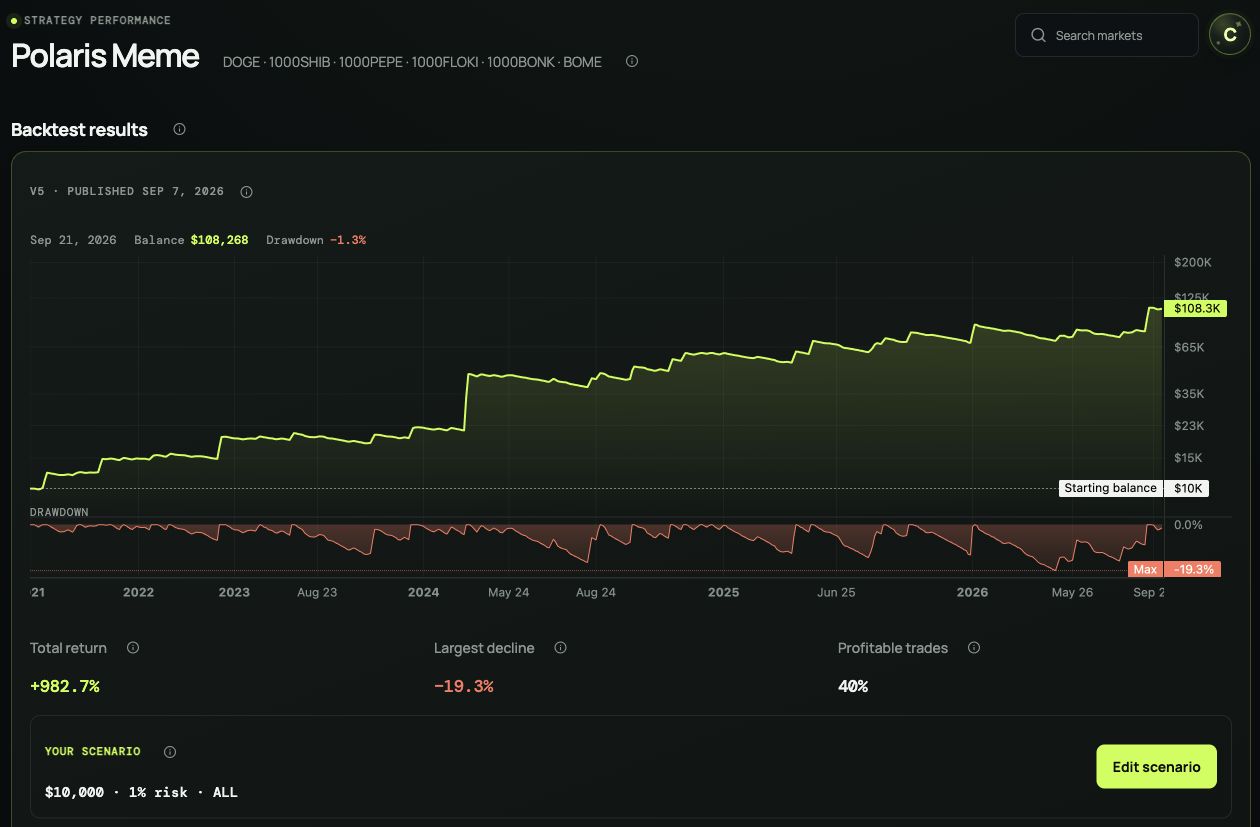The width and height of the screenshot is (1260, 827).
Task: Click the Search markets input field
Action: (x=1106, y=35)
